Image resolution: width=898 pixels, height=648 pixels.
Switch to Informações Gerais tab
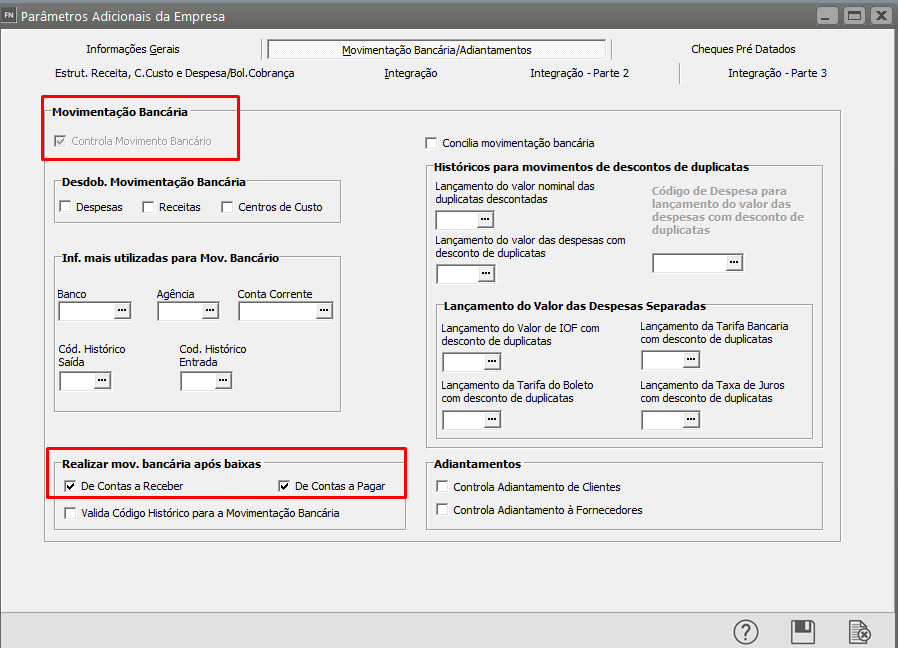point(133,49)
